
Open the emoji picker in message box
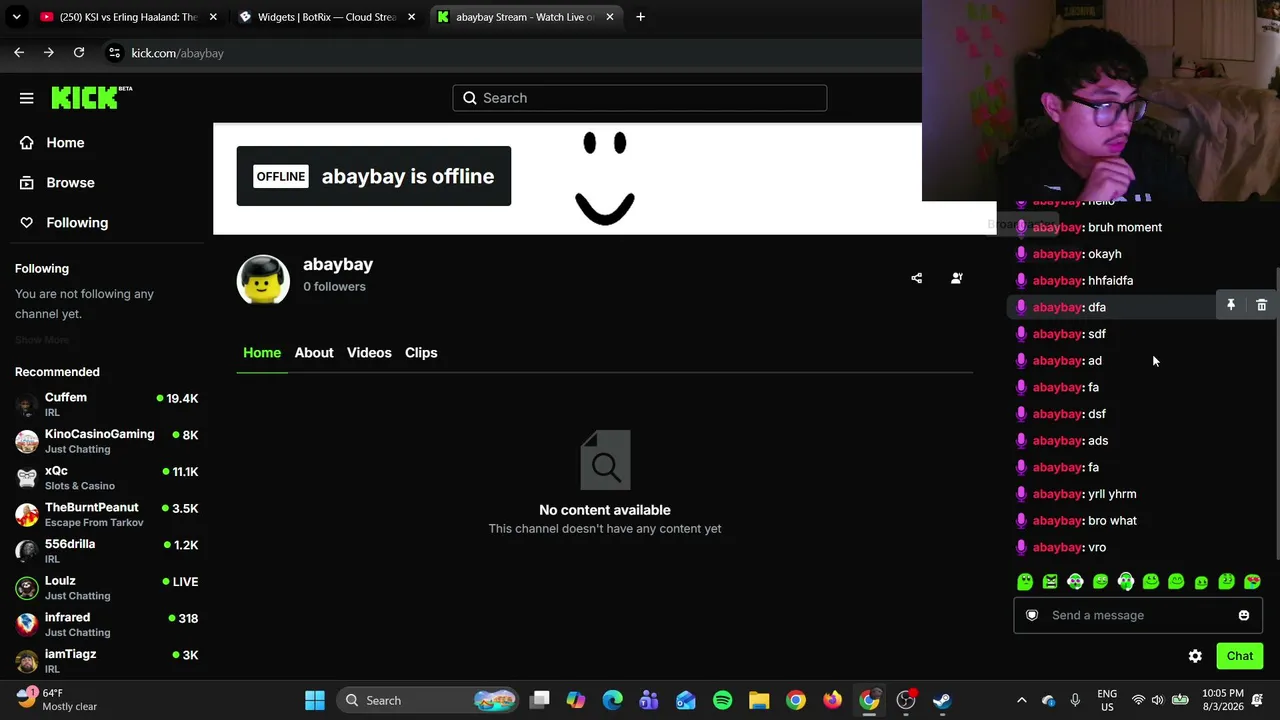click(1244, 615)
